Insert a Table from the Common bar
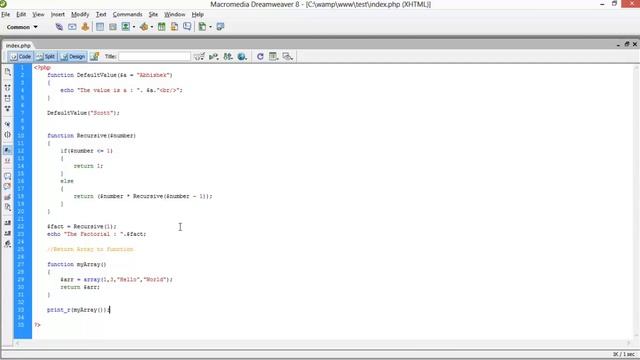Image resolution: width=640 pixels, height=360 pixels. pyautogui.click(x=100, y=27)
